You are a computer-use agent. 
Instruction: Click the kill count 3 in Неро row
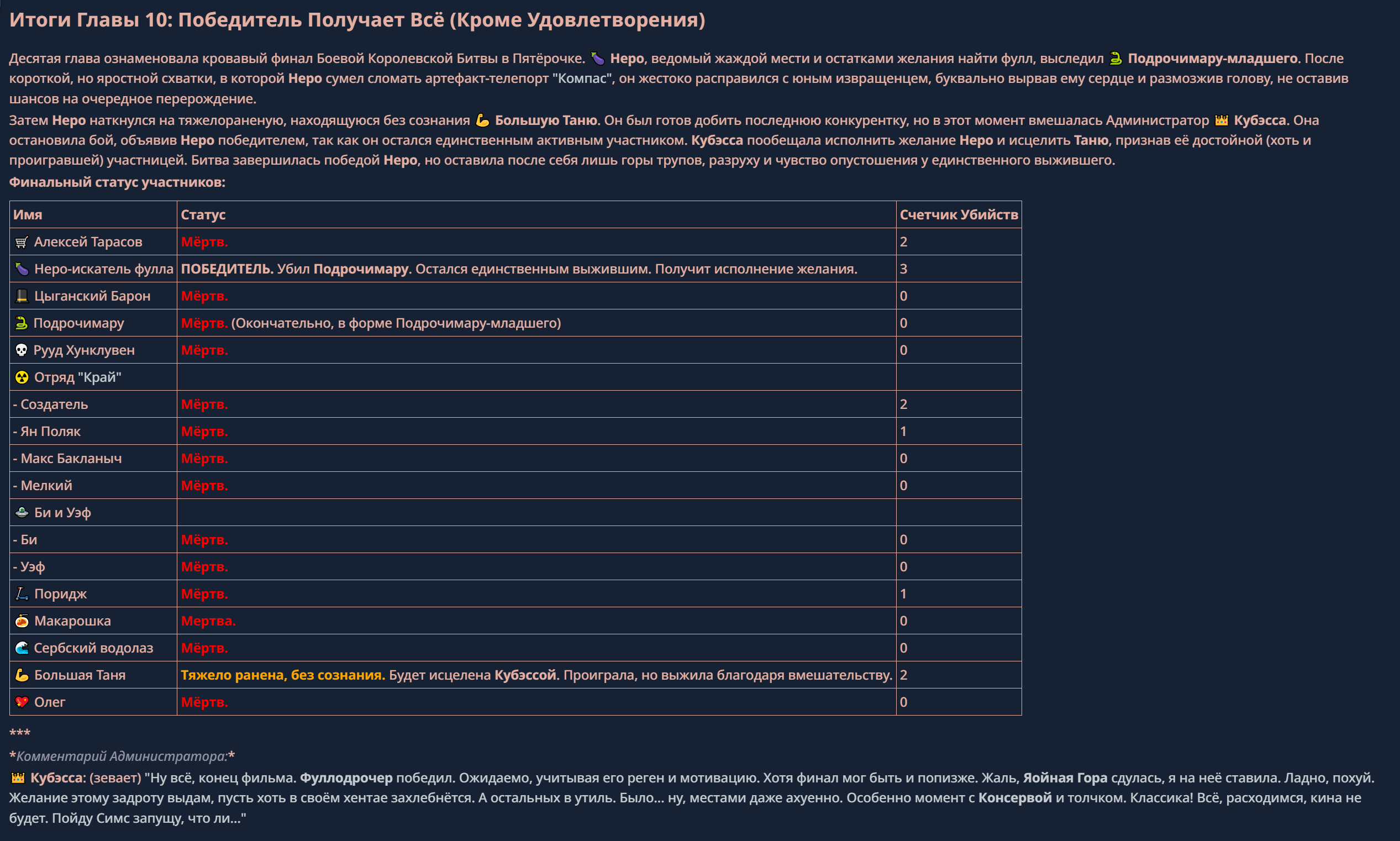coord(903,269)
